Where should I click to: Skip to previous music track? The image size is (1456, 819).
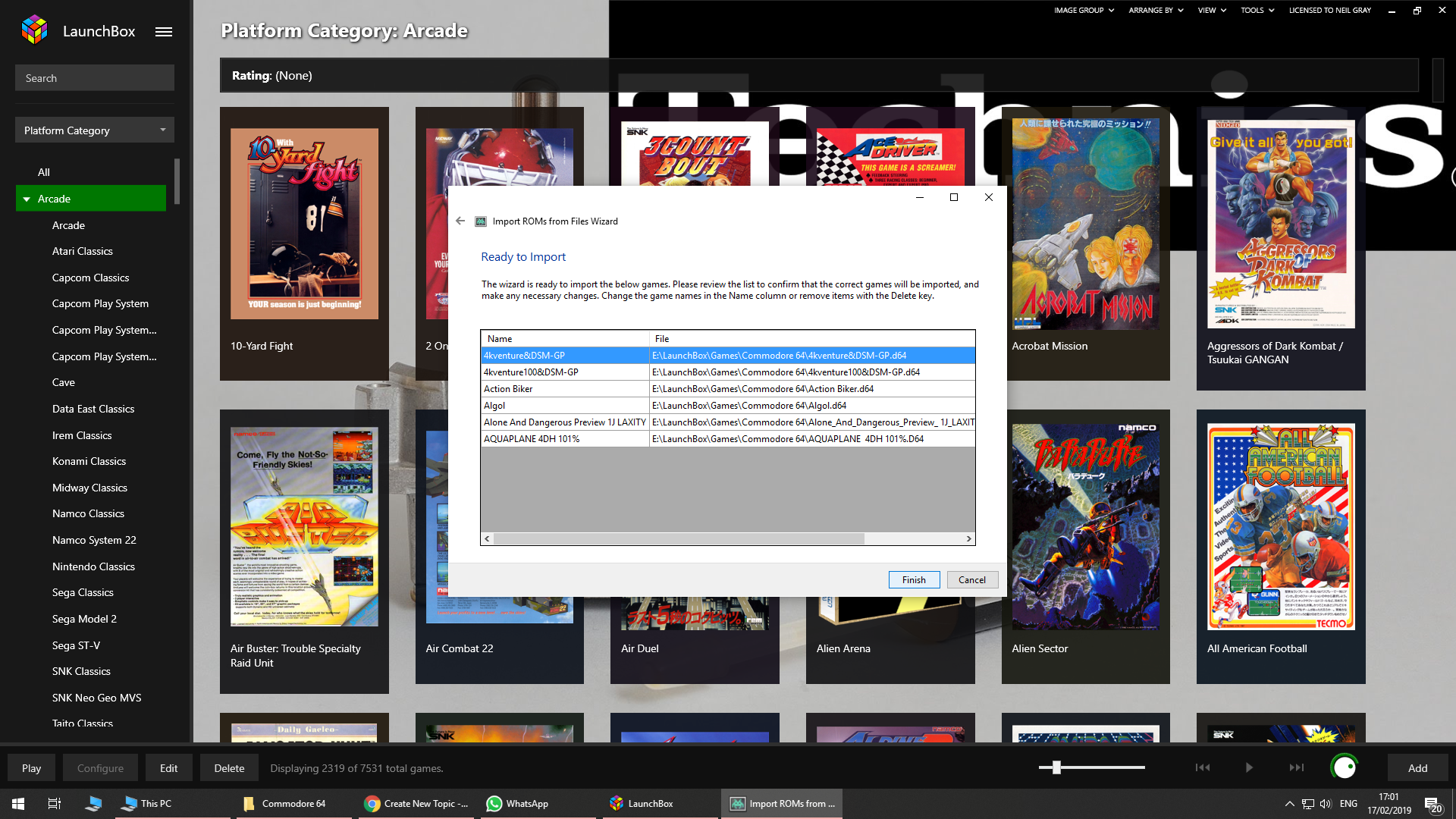(x=1203, y=767)
